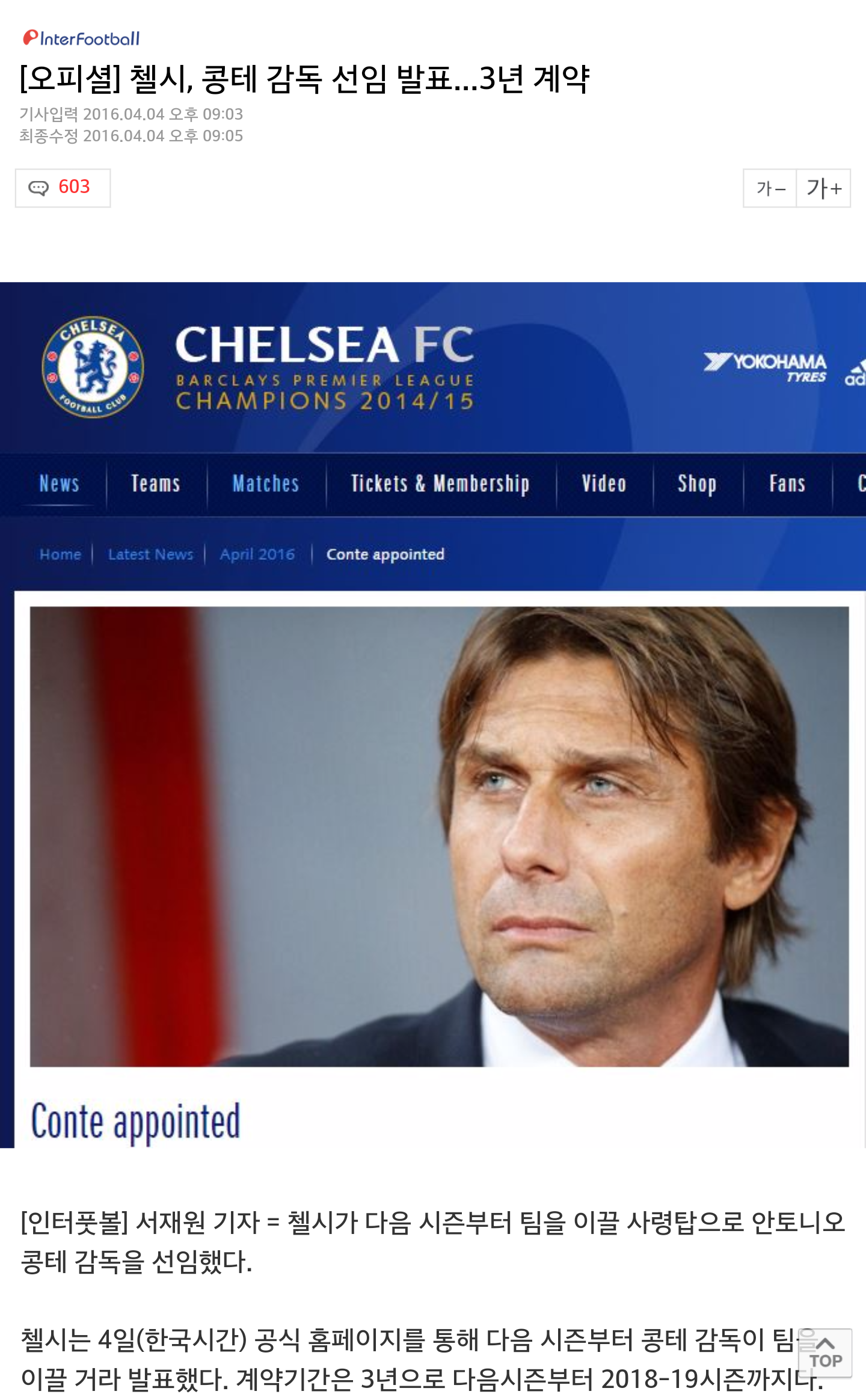866x1400 pixels.
Task: Open the comments bubble showing 603
Action: pyautogui.click(x=63, y=188)
